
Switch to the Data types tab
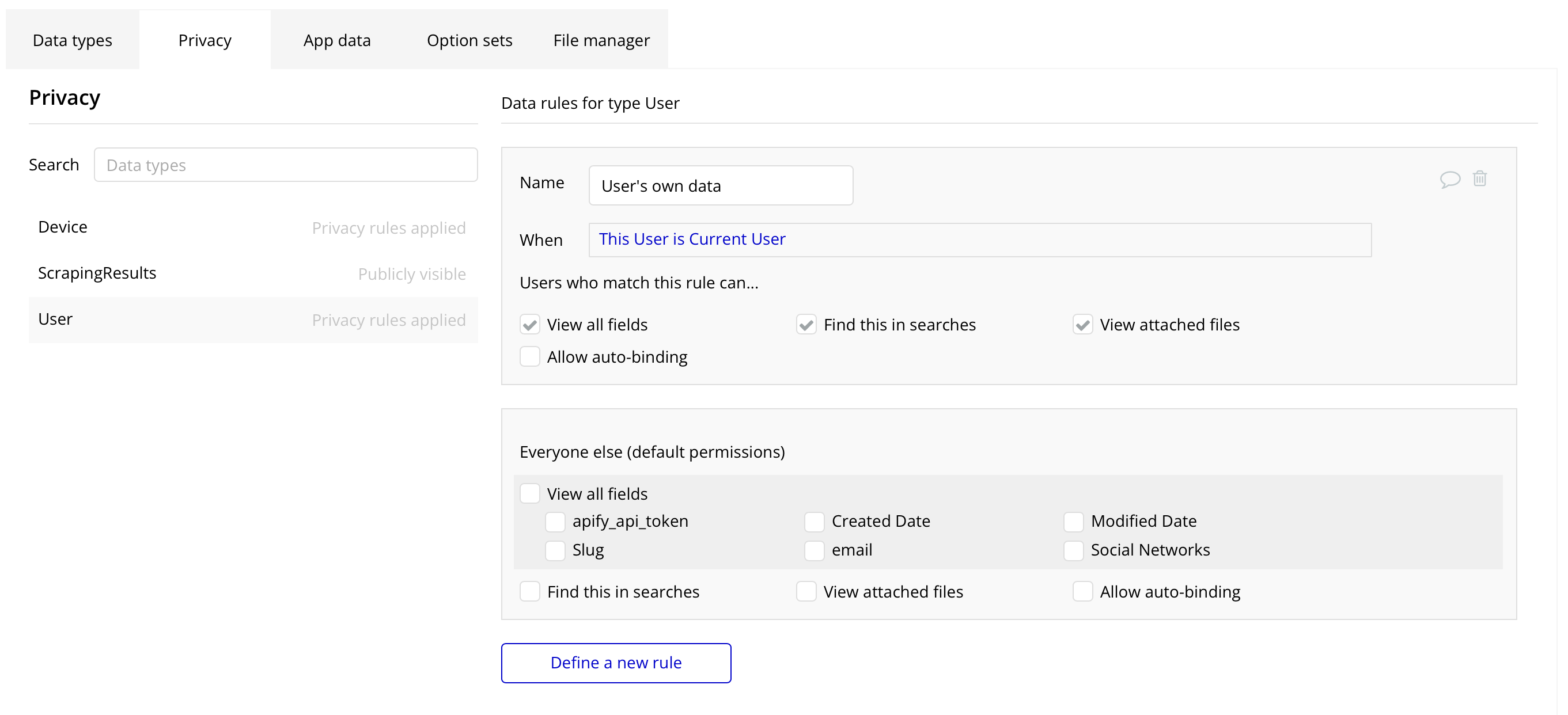click(x=73, y=40)
